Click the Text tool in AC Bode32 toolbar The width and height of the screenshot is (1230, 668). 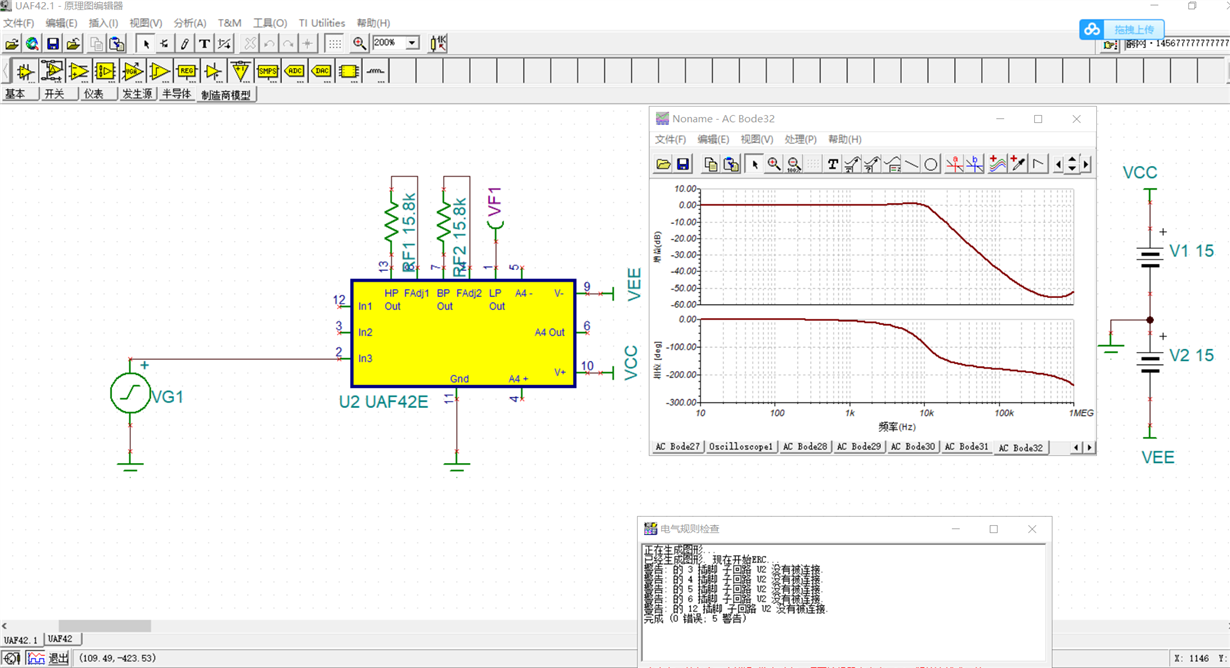click(x=832, y=164)
